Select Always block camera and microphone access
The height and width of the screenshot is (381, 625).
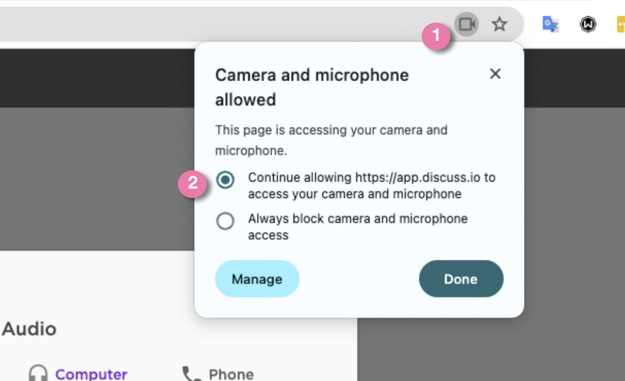tap(225, 221)
